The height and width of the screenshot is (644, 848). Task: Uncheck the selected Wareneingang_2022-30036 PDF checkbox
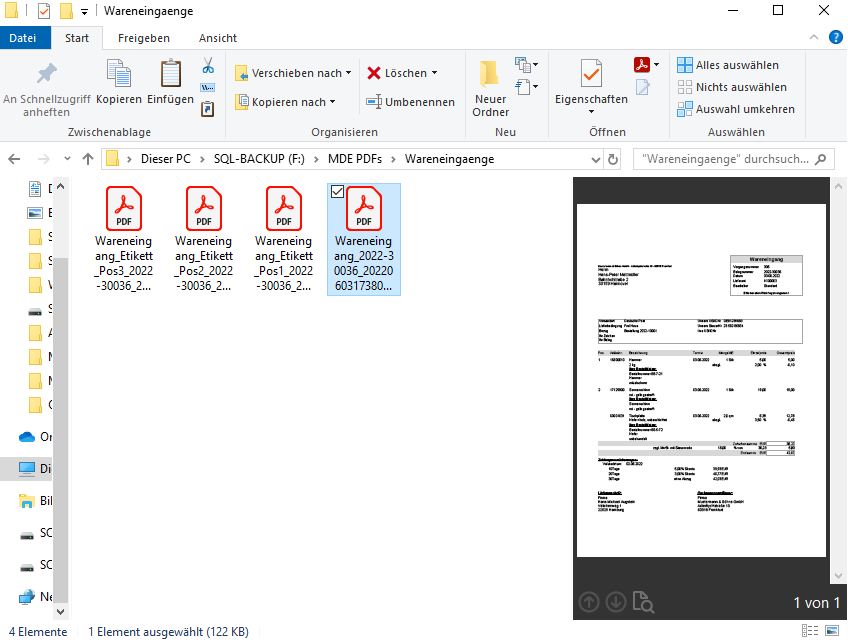(338, 192)
